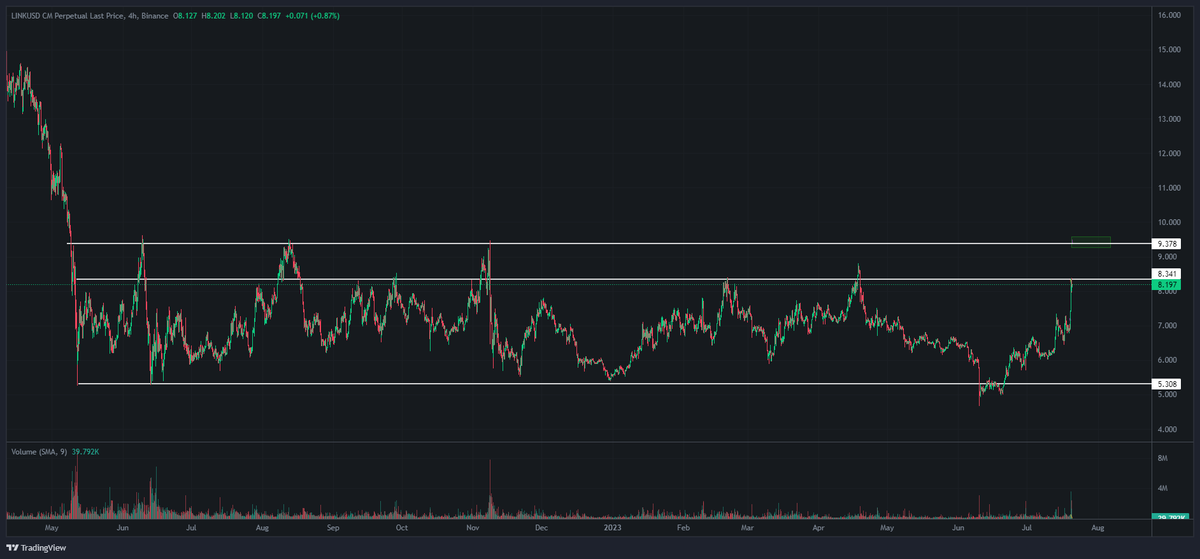The height and width of the screenshot is (559, 1200).
Task: Click the 8M volume scale value
Action: 1164,457
